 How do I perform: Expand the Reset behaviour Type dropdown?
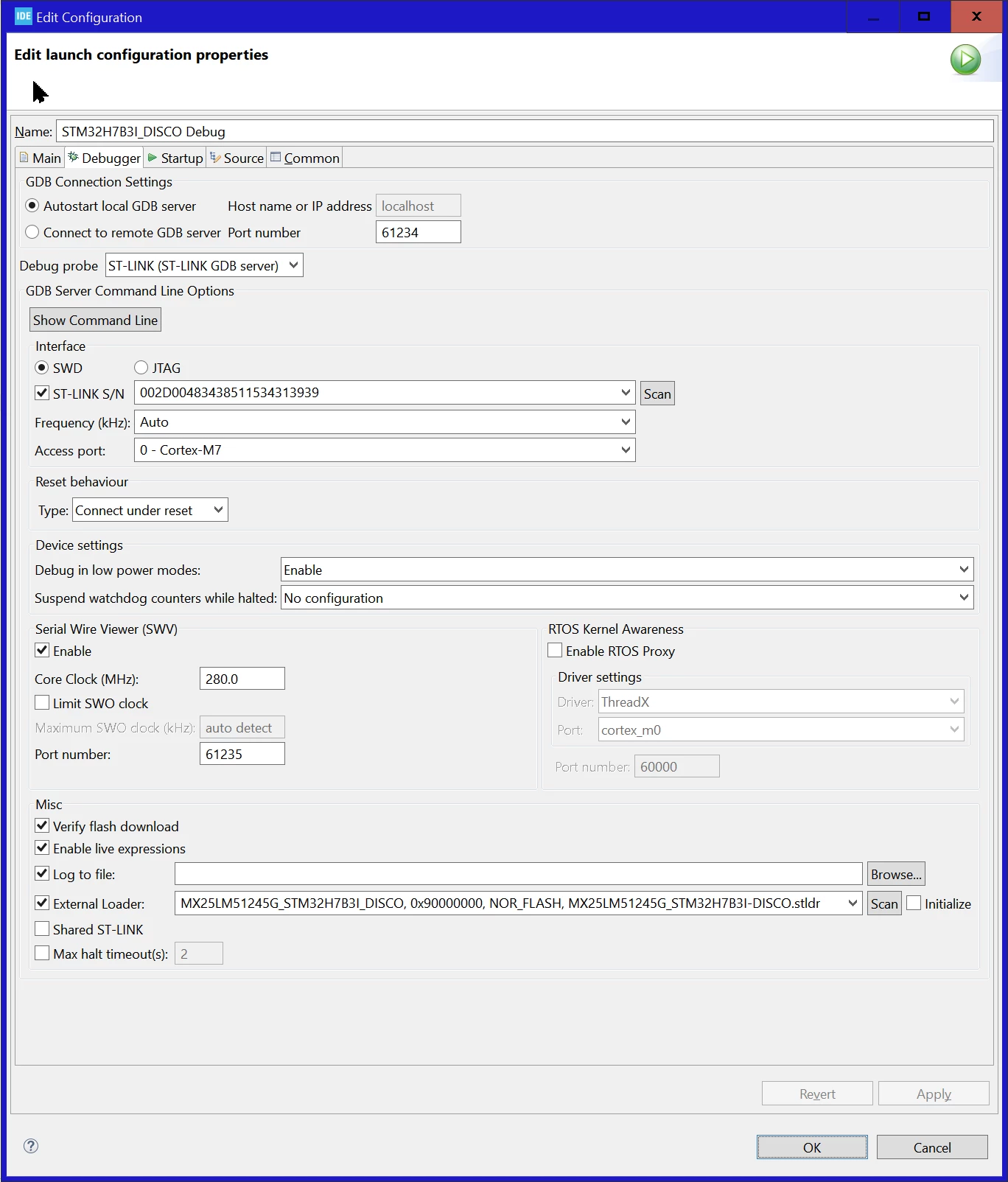pos(150,510)
